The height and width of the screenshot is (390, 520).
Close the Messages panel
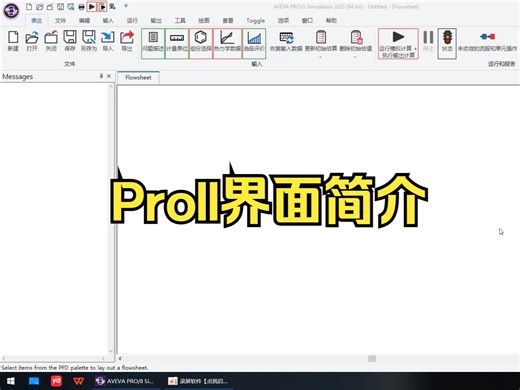[x=109, y=76]
